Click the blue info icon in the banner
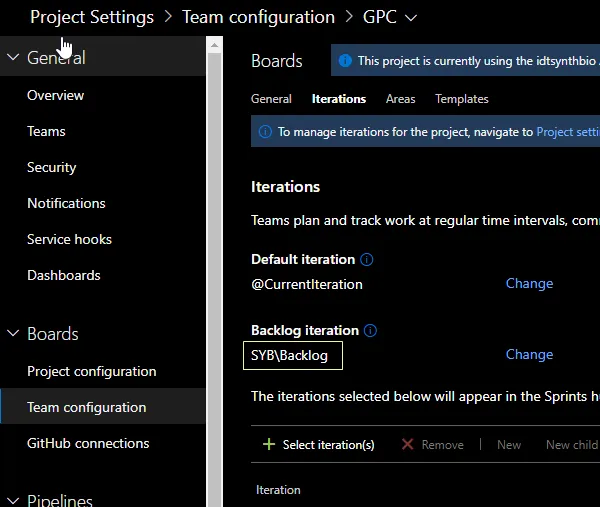 (x=345, y=61)
